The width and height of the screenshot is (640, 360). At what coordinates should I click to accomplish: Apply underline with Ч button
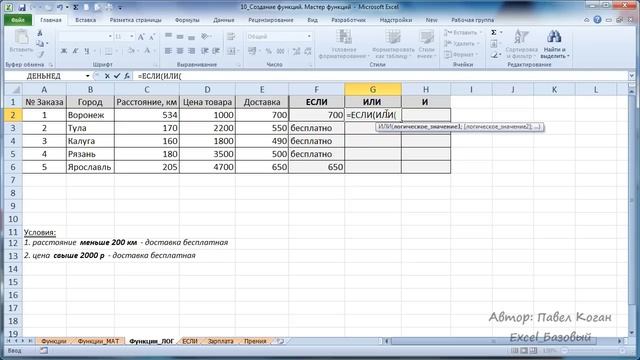87,51
